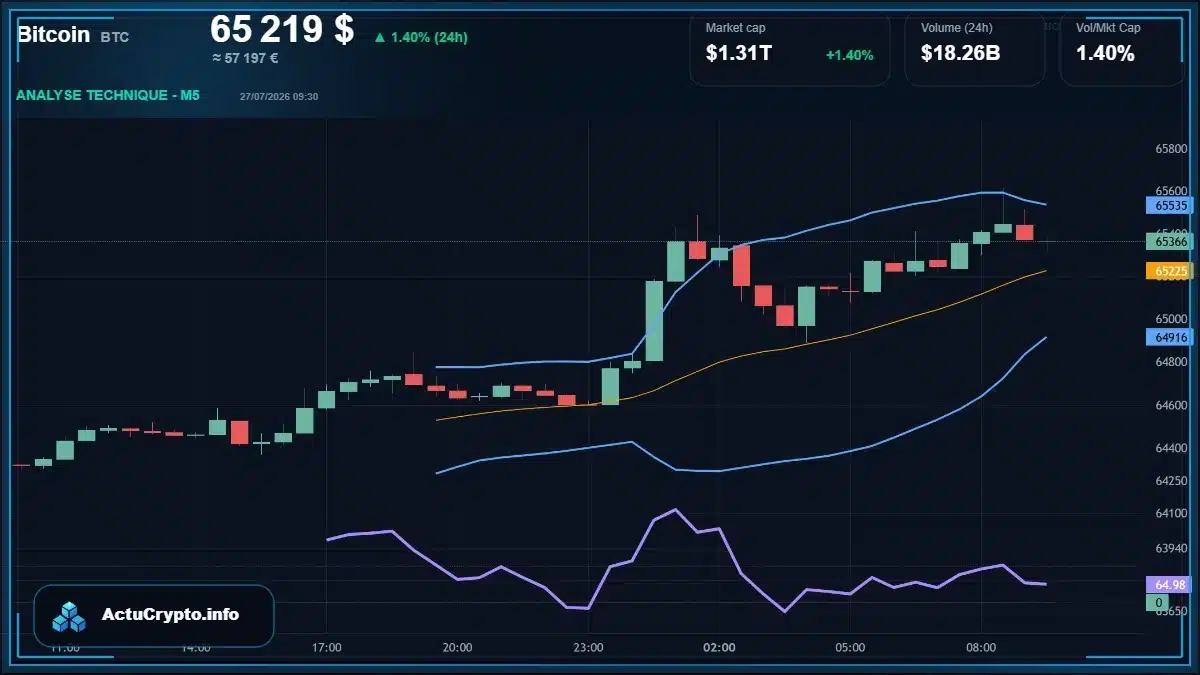Viewport: 1200px width, 675px height.
Task: Click the 65 219 $ price
Action: tap(282, 30)
